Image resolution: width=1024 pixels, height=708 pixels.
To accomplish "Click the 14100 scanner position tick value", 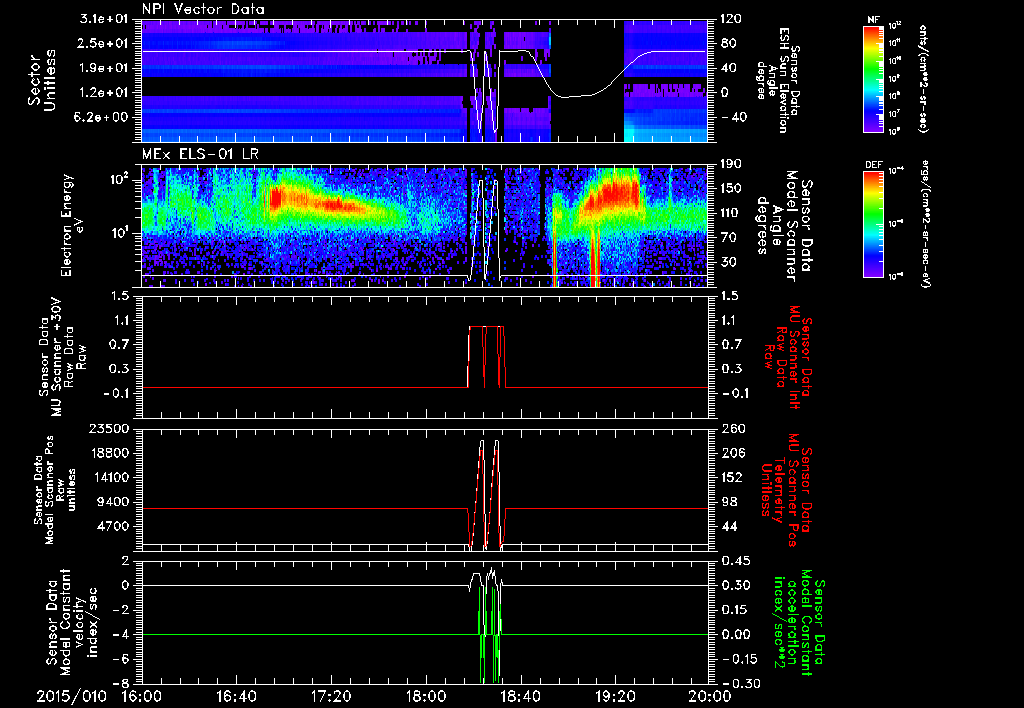I will click(x=108, y=477).
